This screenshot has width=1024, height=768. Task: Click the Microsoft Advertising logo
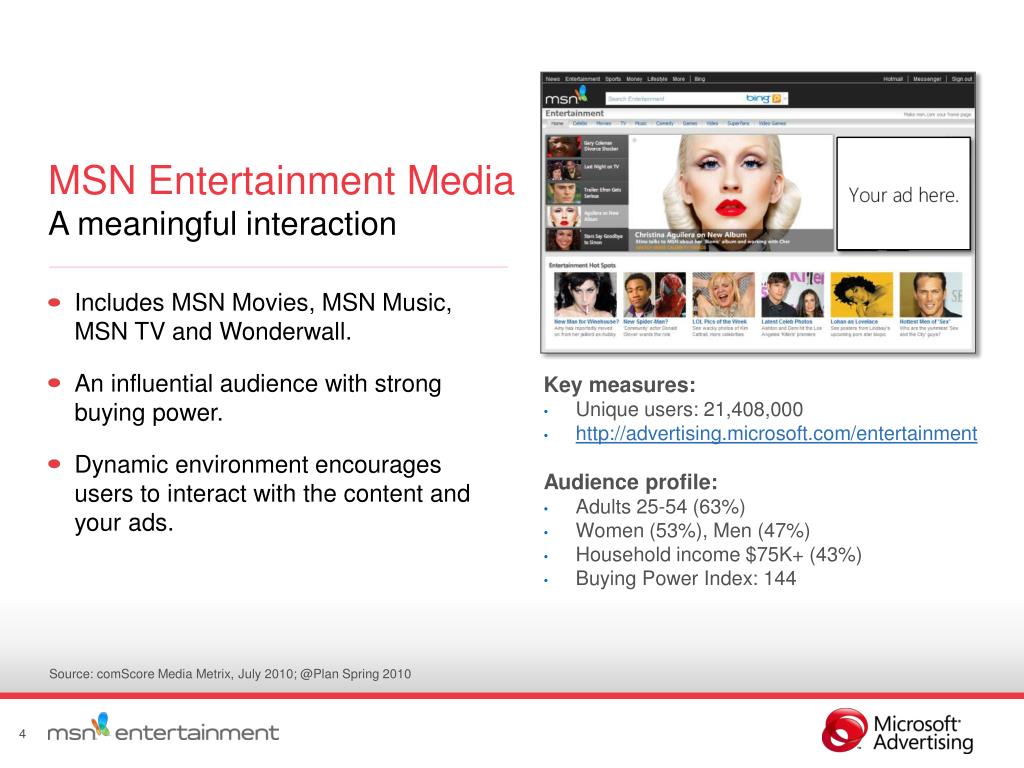[x=897, y=731]
